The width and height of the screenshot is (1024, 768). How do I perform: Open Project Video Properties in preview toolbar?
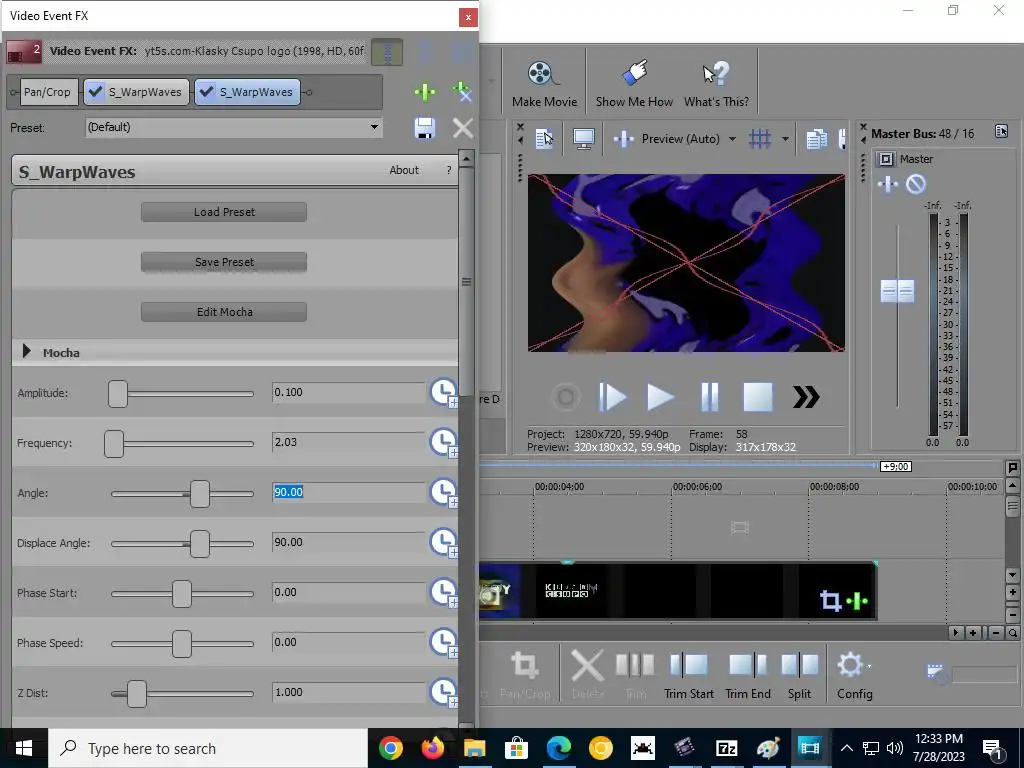point(544,138)
